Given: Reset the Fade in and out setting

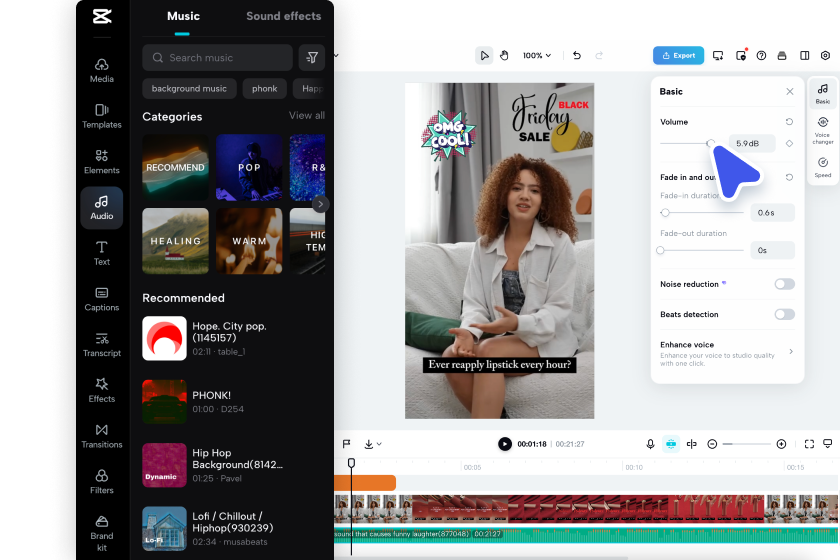Looking at the screenshot, I should [x=789, y=177].
